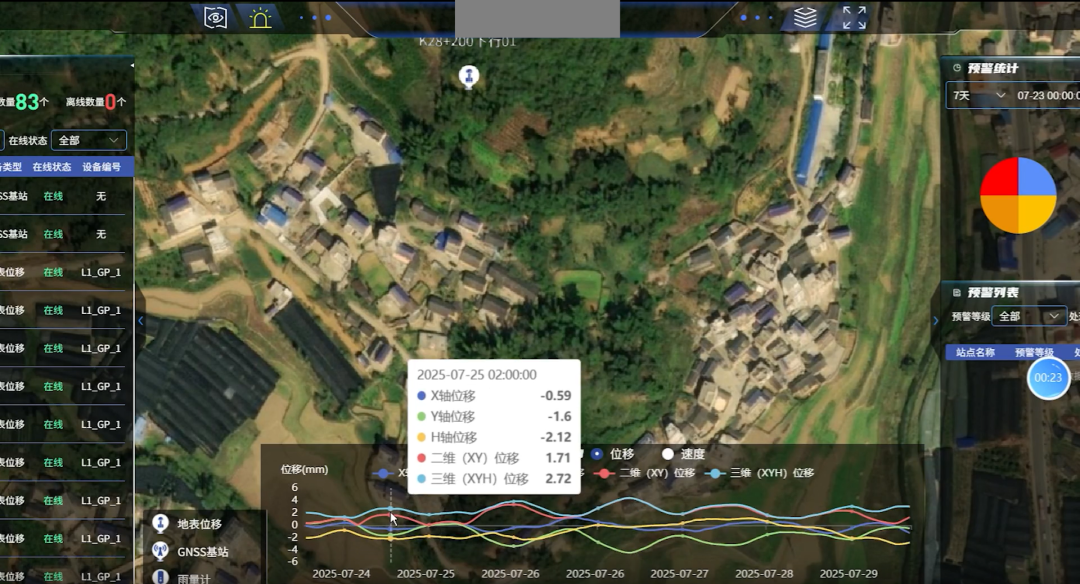Collapse the right panel with arrow
Image resolution: width=1080 pixels, height=584 pixels.
935,320
